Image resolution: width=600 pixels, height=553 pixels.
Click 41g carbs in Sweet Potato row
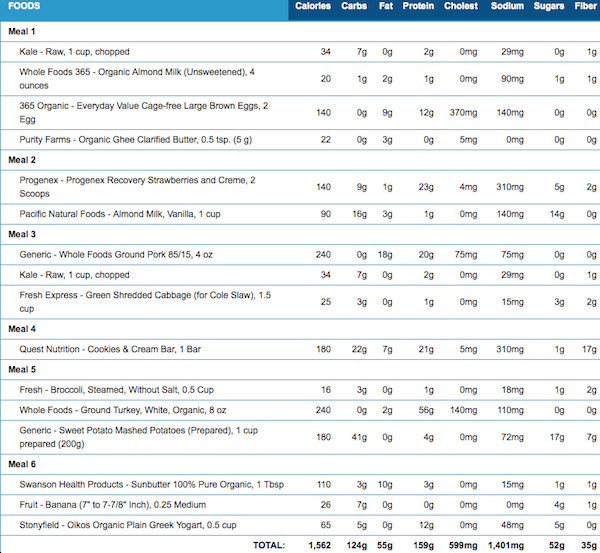[359, 437]
